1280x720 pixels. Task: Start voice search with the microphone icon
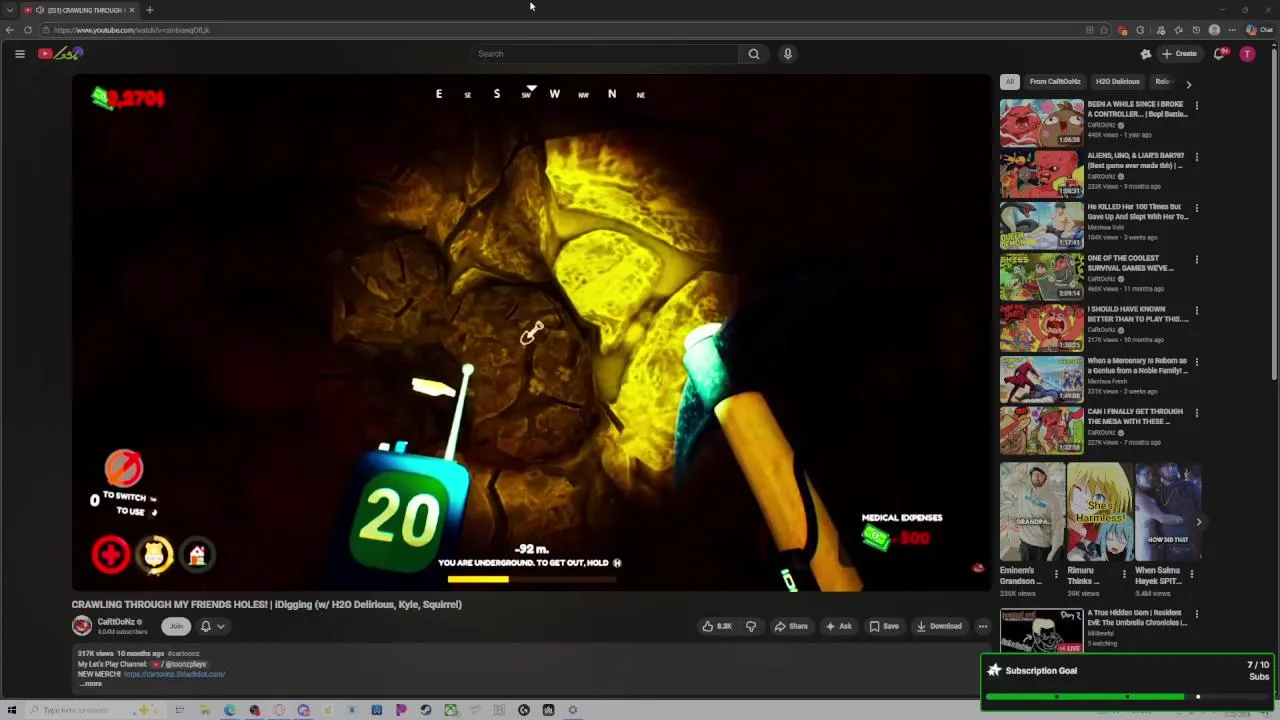click(x=788, y=54)
